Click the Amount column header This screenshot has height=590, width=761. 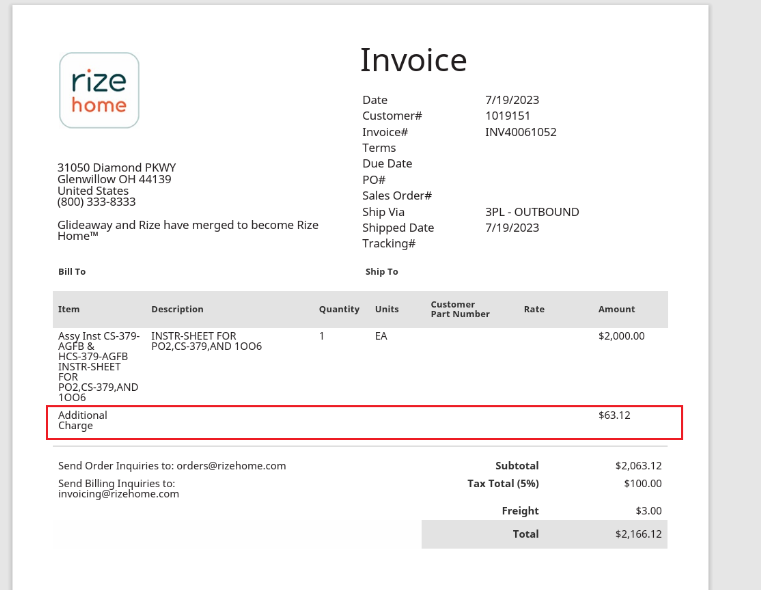pyautogui.click(x=616, y=309)
